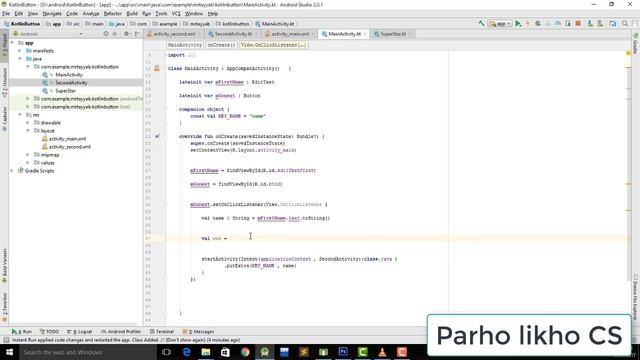Click the editor vertical scrollbar
This screenshot has width=640, height=360.
629,165
